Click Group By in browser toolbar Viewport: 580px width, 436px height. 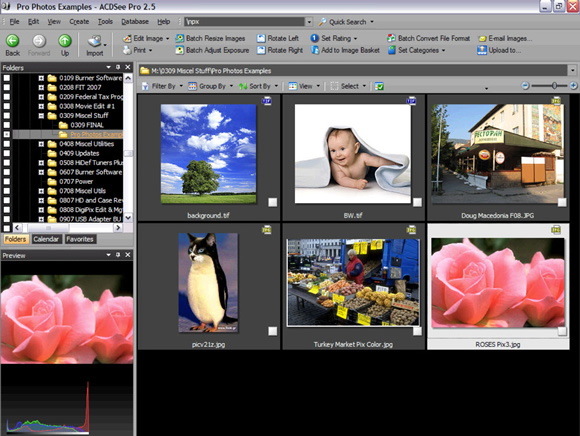210,86
